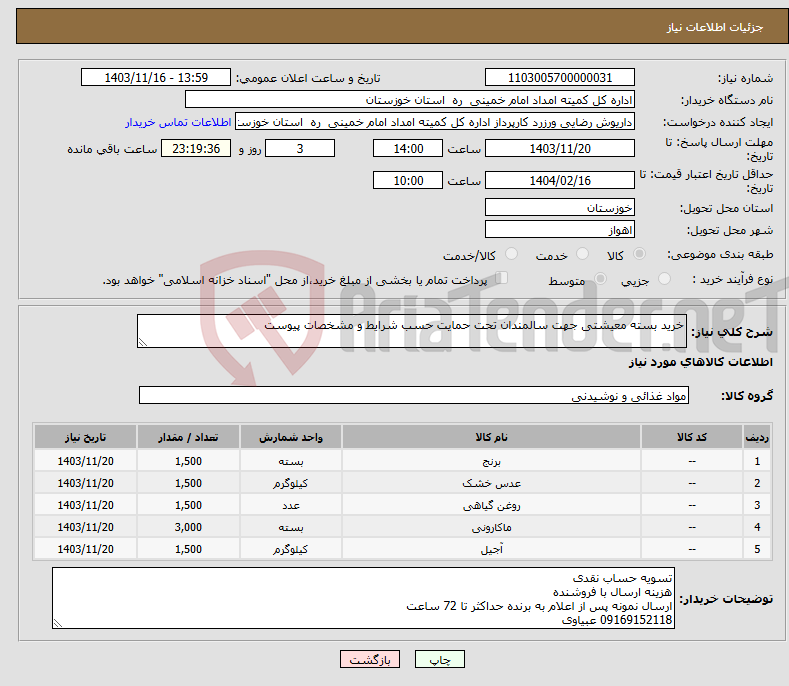Click the بازگشت (back) button

tap(370, 659)
